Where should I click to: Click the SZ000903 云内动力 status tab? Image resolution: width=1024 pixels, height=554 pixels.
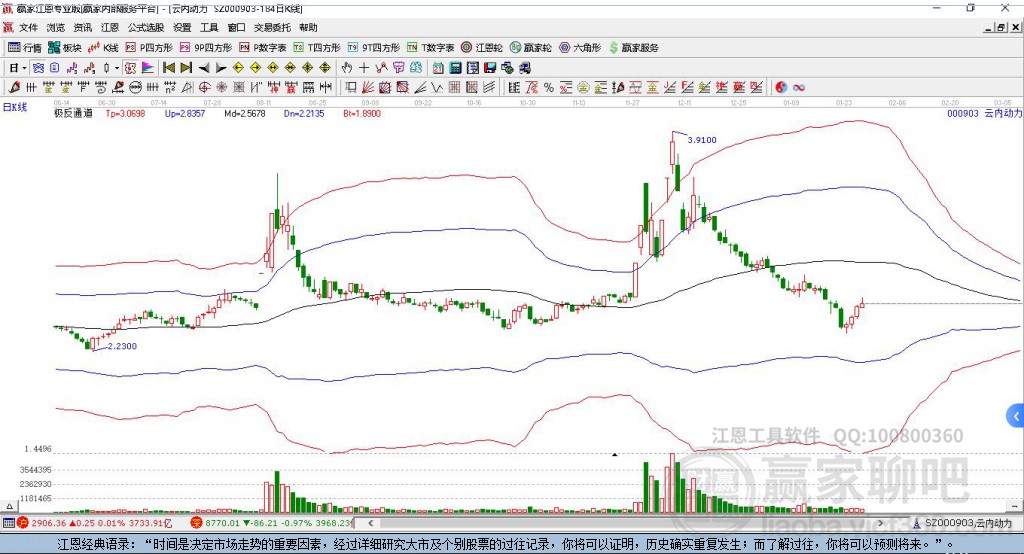pyautogui.click(x=968, y=523)
